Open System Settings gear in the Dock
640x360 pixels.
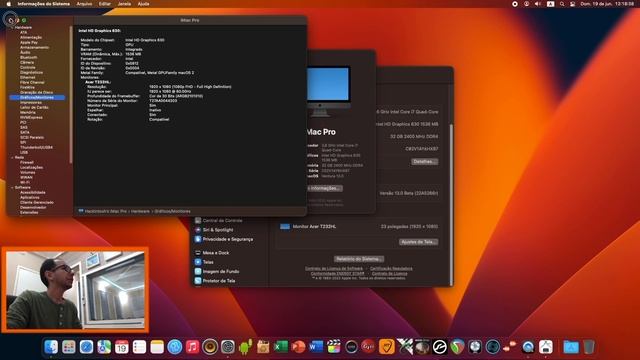point(228,347)
